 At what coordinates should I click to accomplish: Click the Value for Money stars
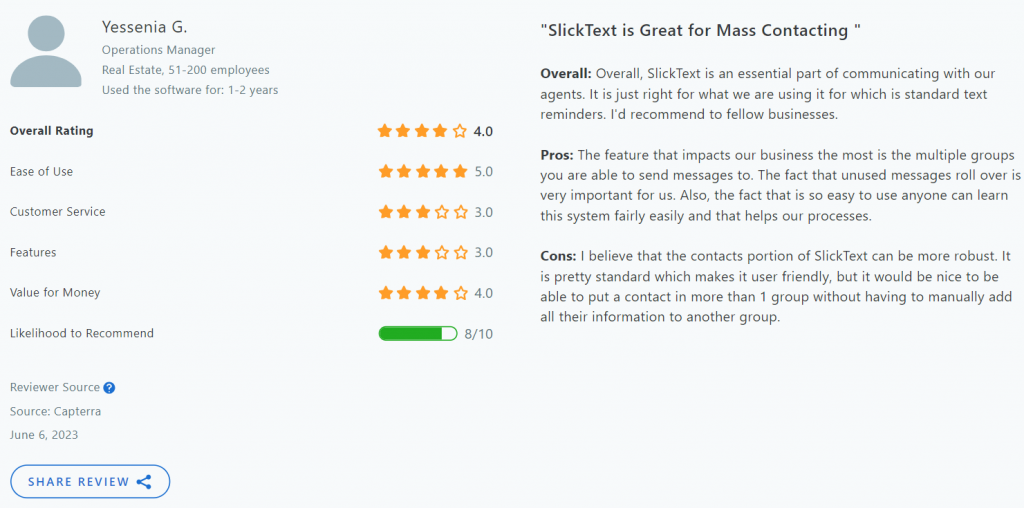(423, 293)
